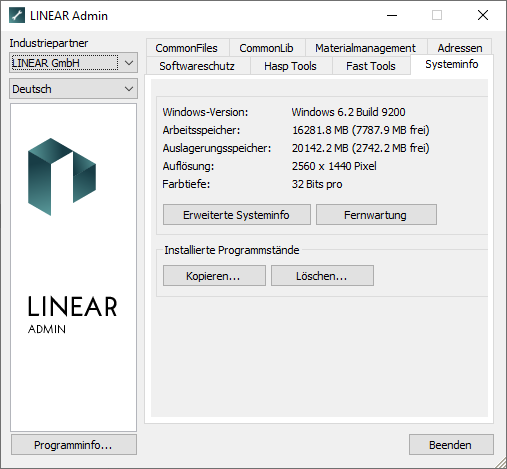
Task: Click the Auslagerungsspeicher value 20142.2 MB
Action: click(361, 148)
